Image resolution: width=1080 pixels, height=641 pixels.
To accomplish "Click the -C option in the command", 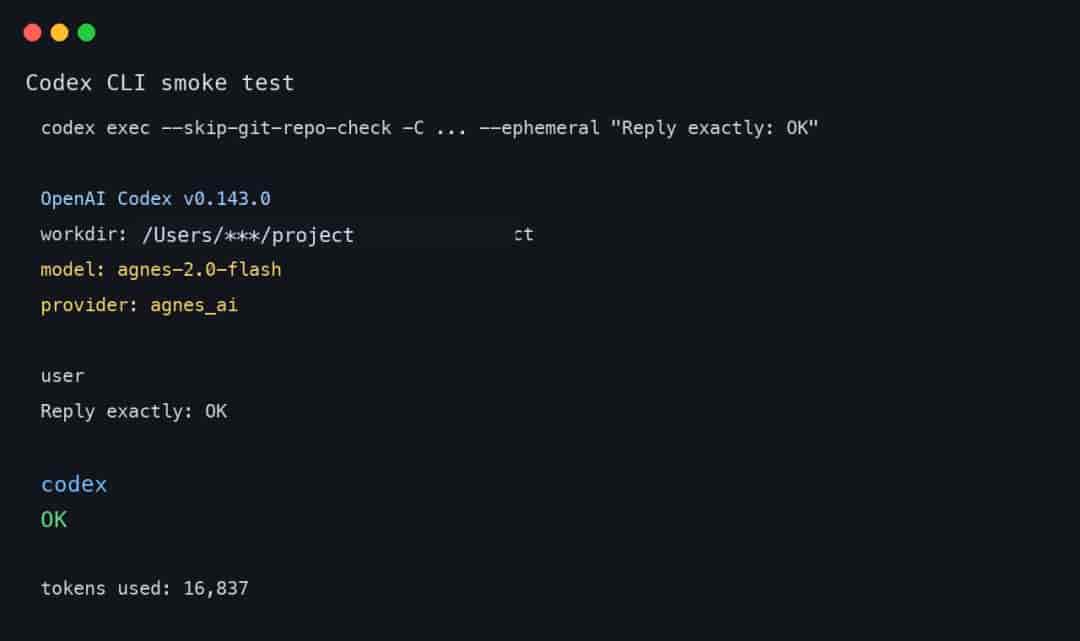I will pos(413,128).
